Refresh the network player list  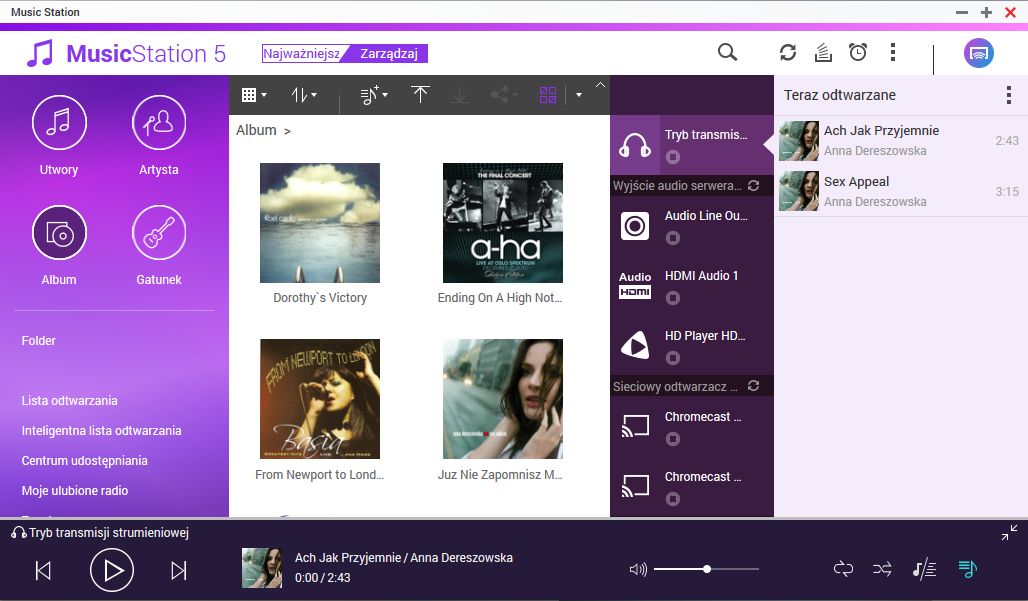pyautogui.click(x=753, y=386)
